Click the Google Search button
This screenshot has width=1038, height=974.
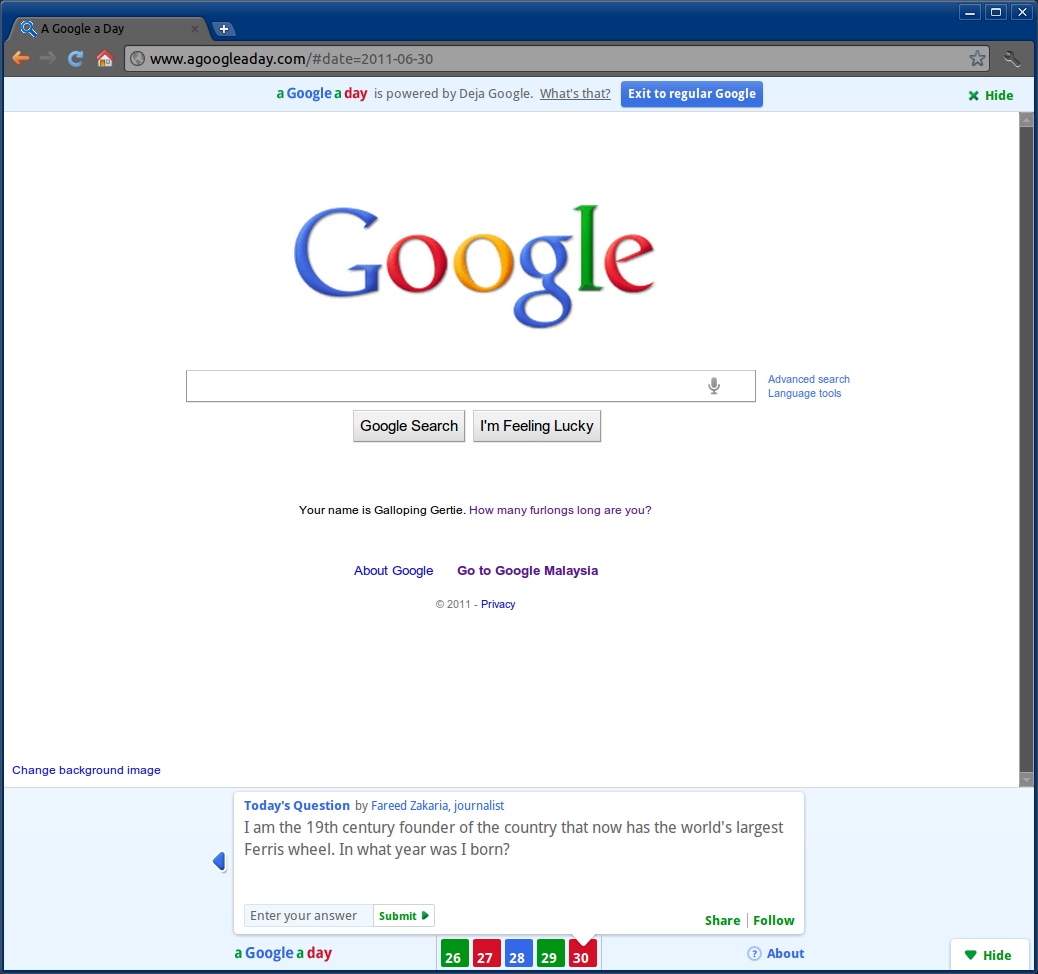[409, 426]
